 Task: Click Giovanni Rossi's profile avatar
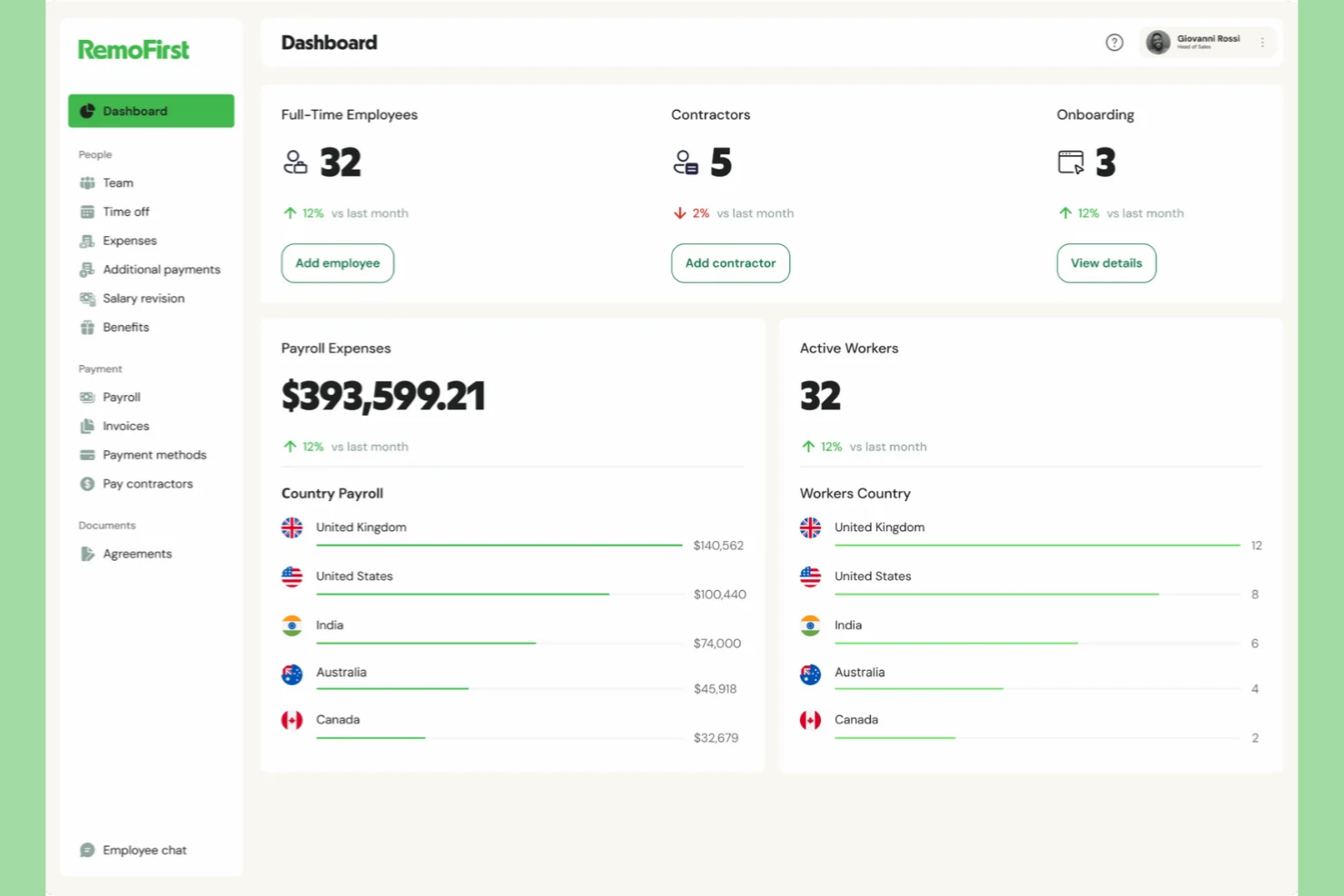pyautogui.click(x=1158, y=42)
